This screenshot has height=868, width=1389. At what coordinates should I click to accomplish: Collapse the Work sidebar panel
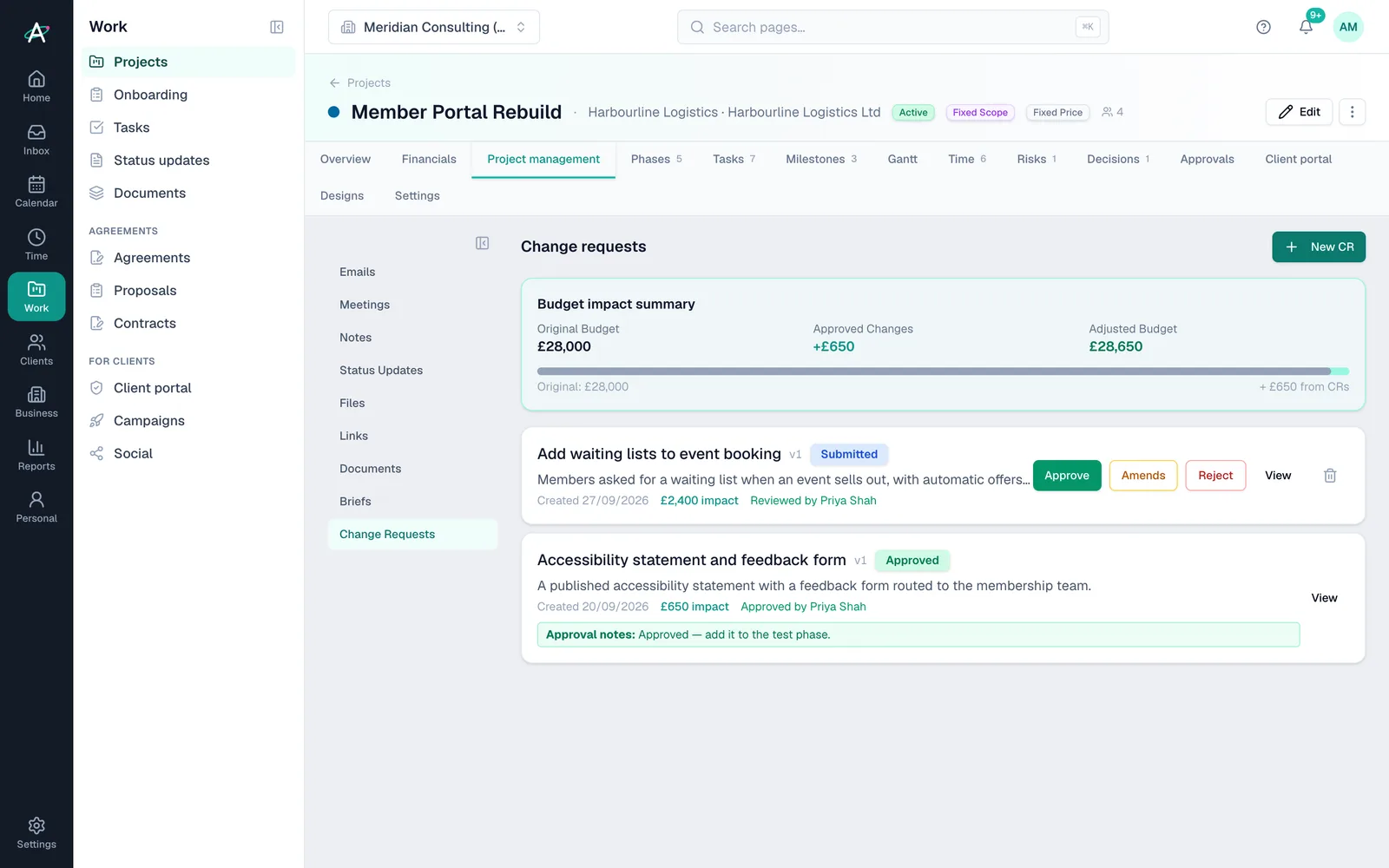pos(277,27)
